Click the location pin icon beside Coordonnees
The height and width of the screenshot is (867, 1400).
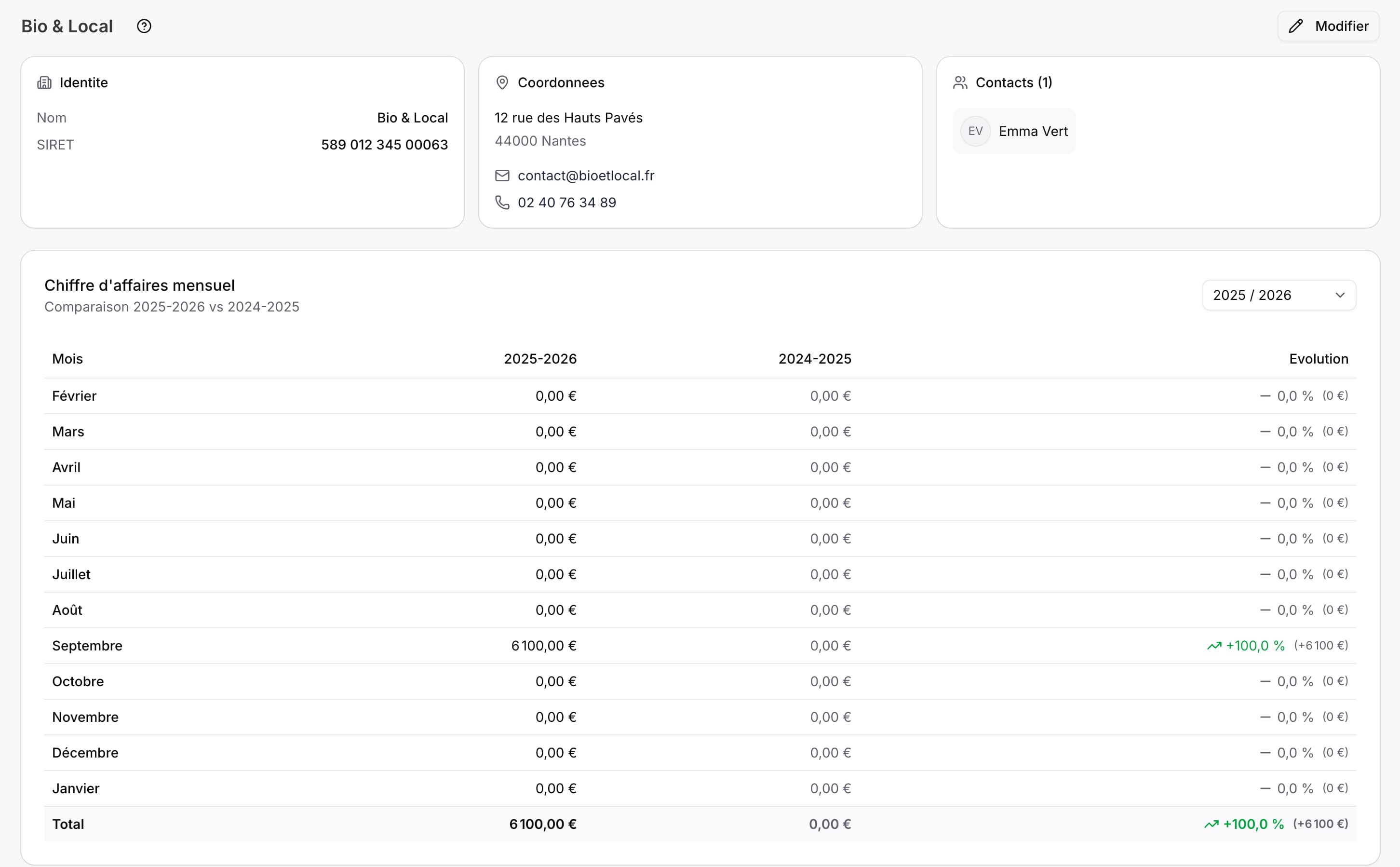click(502, 82)
